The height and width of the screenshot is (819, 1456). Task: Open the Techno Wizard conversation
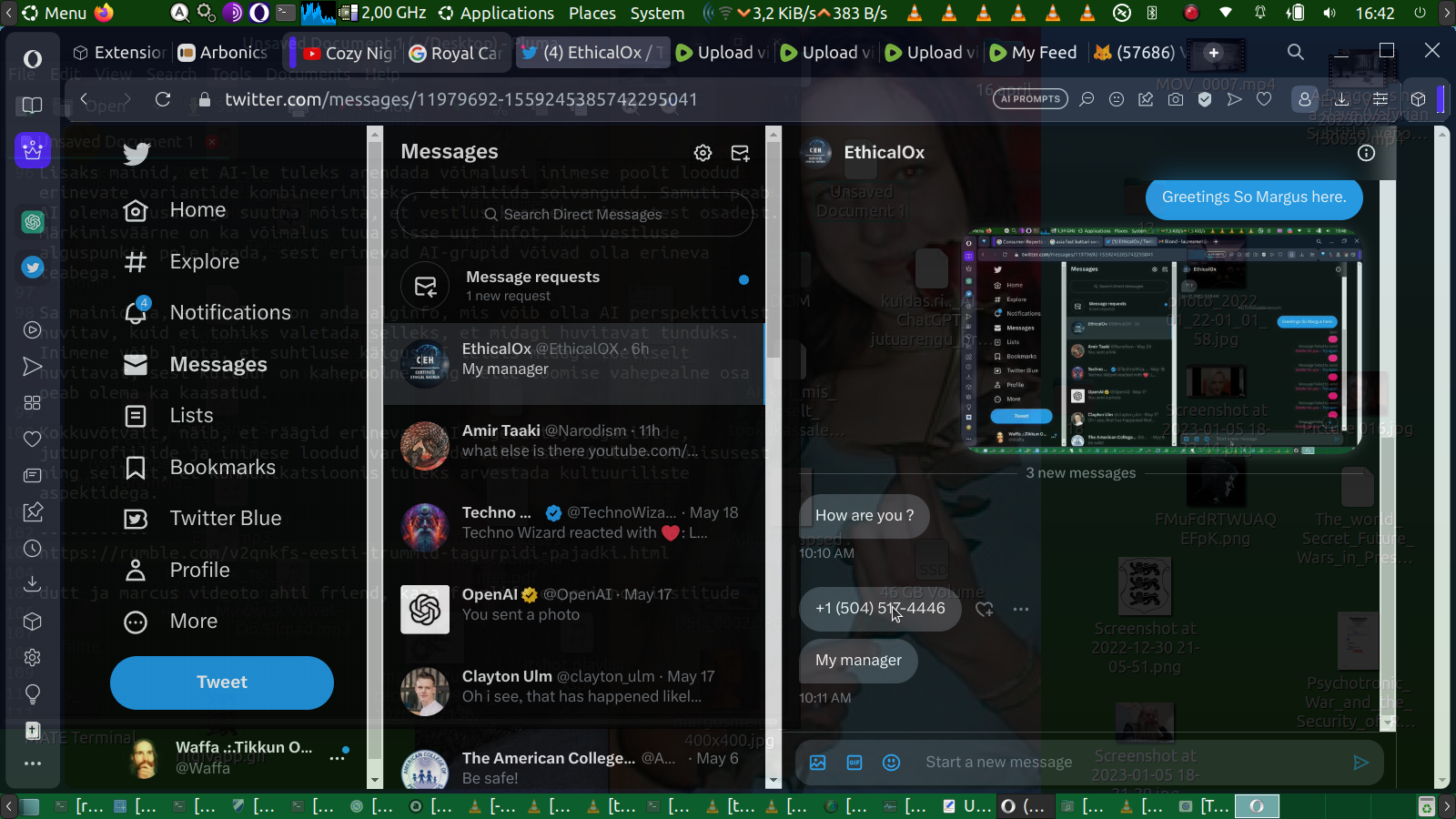coord(574,527)
